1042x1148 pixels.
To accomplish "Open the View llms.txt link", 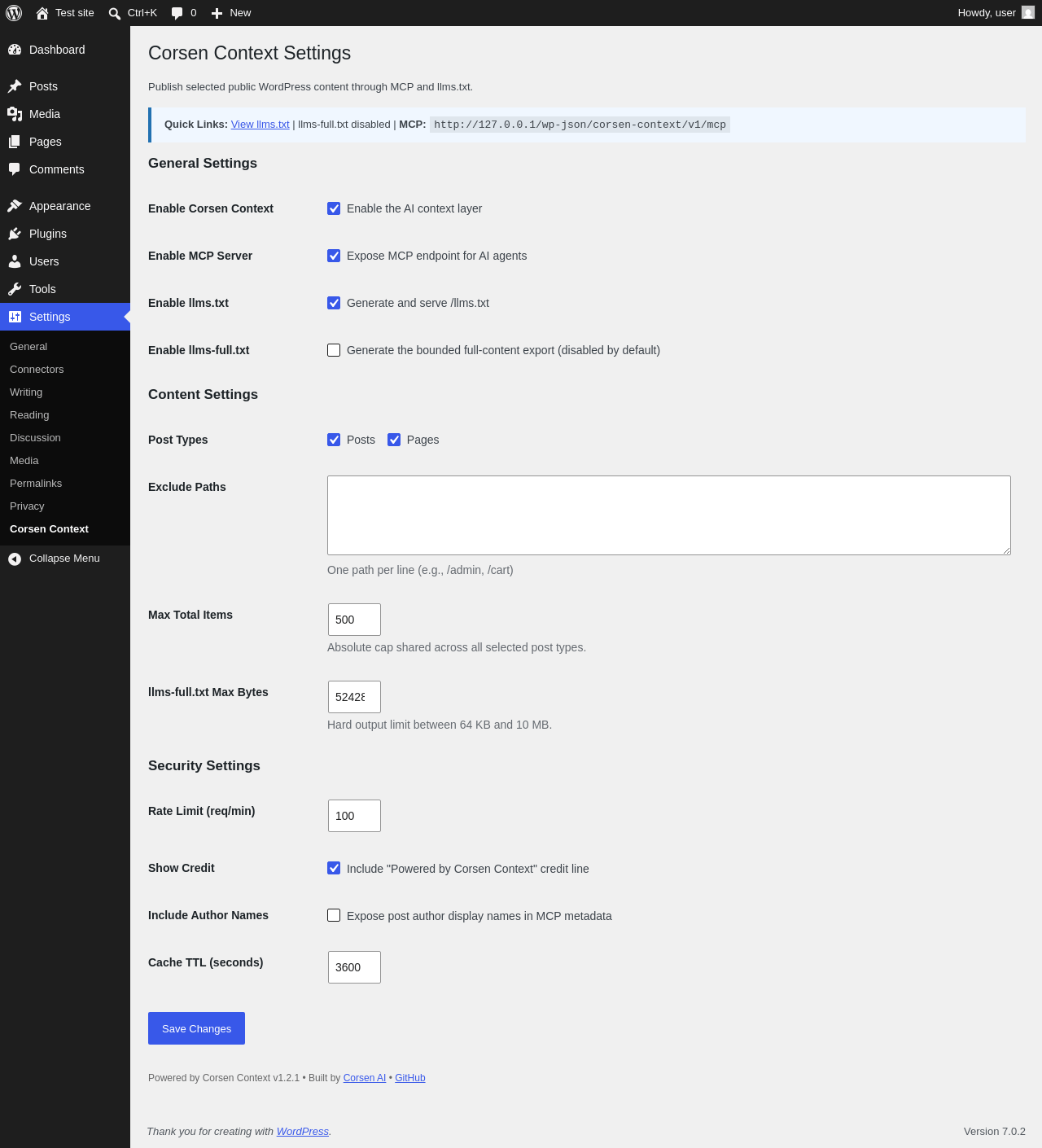I will tap(260, 125).
